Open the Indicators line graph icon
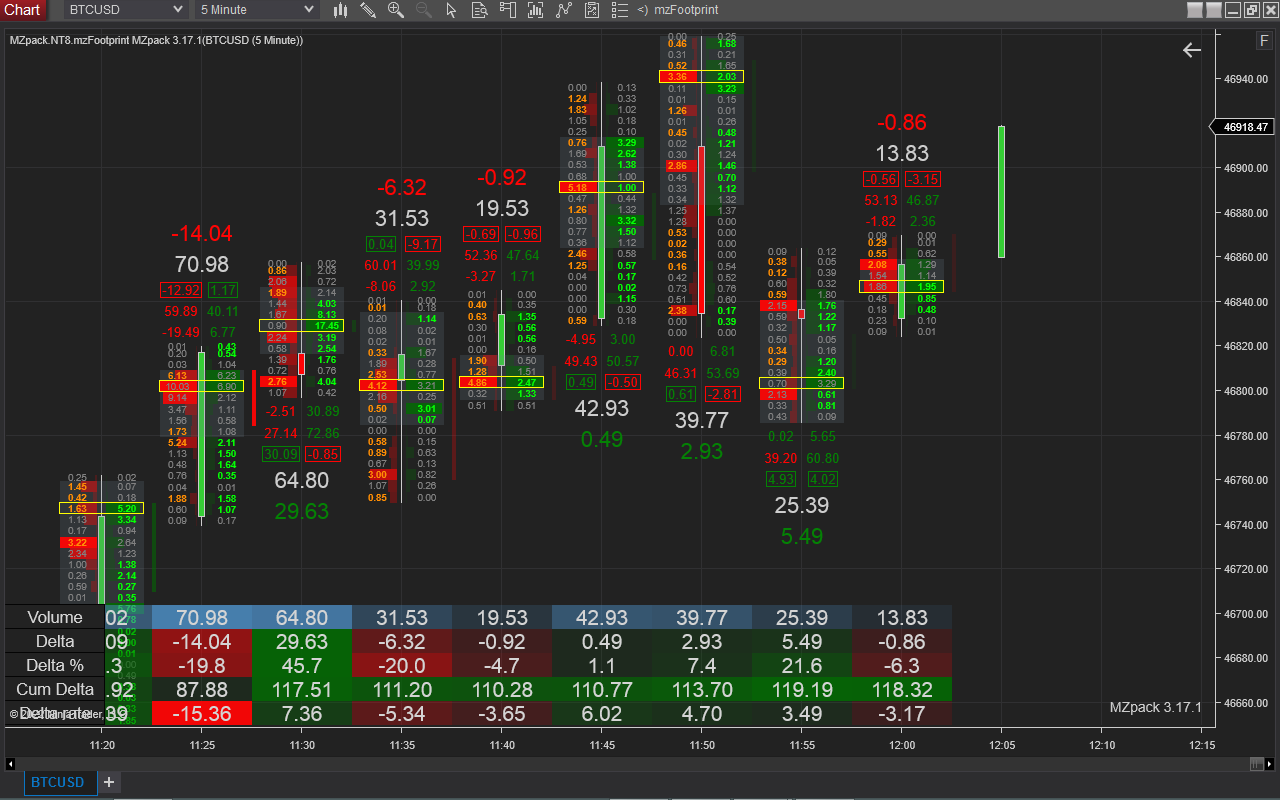 (564, 10)
